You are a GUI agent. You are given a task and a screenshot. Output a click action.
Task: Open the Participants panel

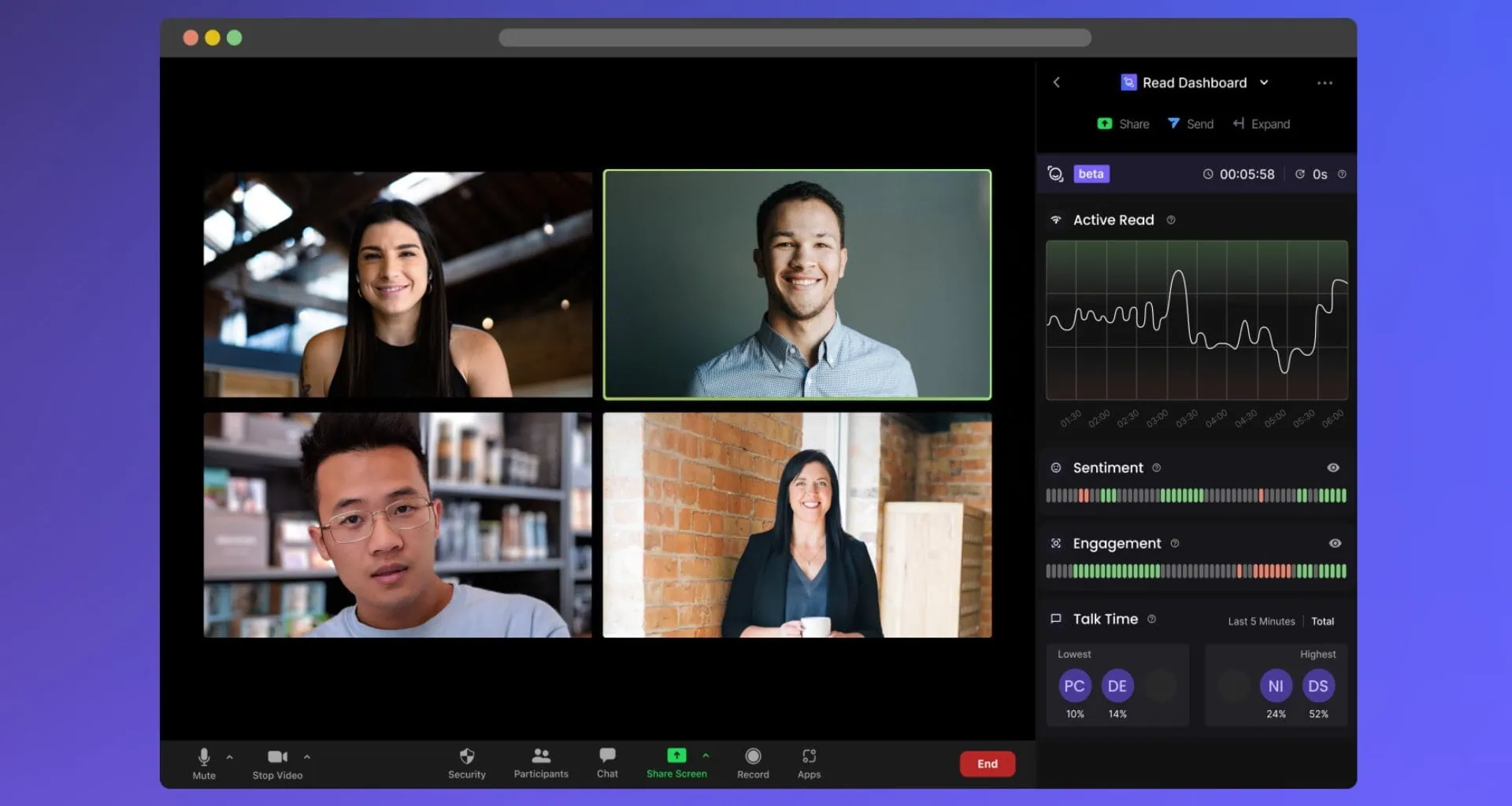[x=541, y=756]
